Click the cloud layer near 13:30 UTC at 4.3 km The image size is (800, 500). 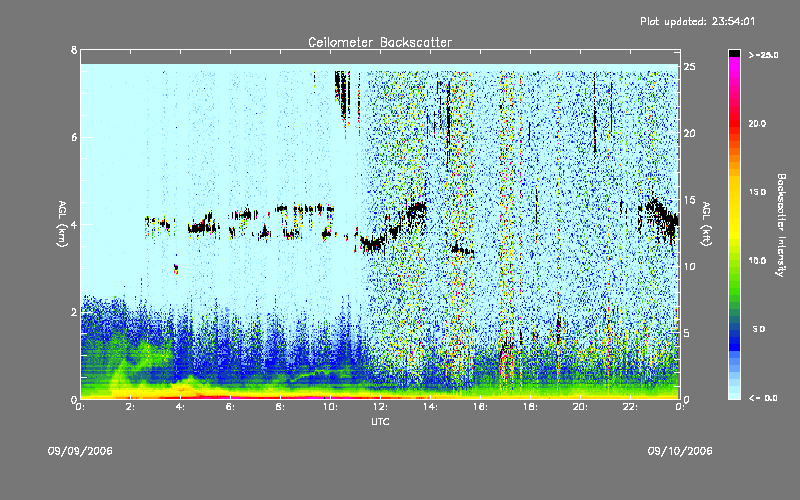click(x=417, y=209)
